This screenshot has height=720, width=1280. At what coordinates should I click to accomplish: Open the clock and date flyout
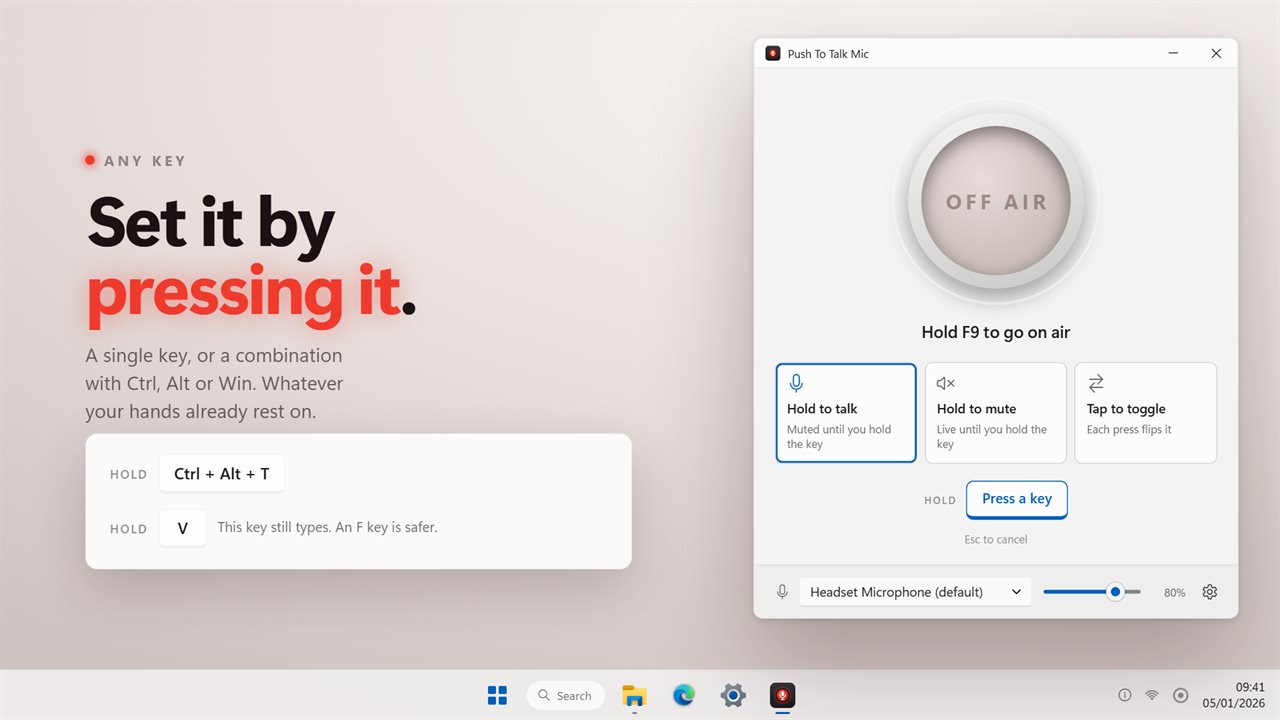[1236, 695]
